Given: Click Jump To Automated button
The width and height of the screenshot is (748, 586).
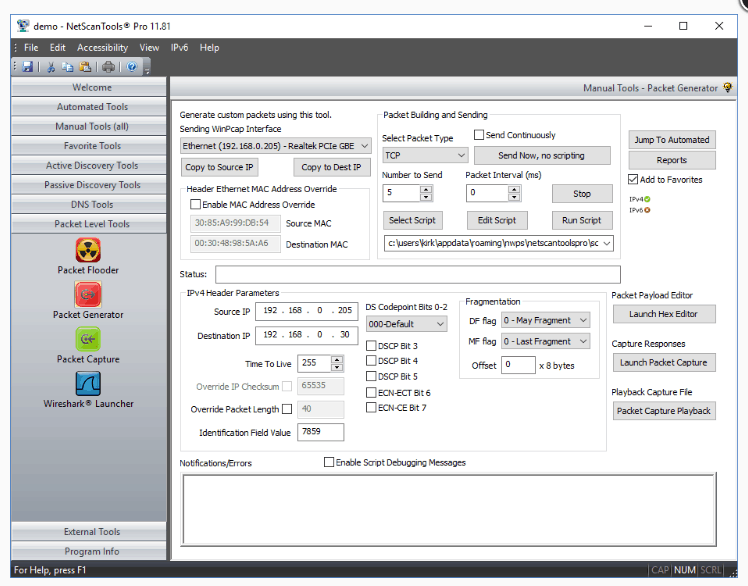Looking at the screenshot, I should (x=672, y=140).
